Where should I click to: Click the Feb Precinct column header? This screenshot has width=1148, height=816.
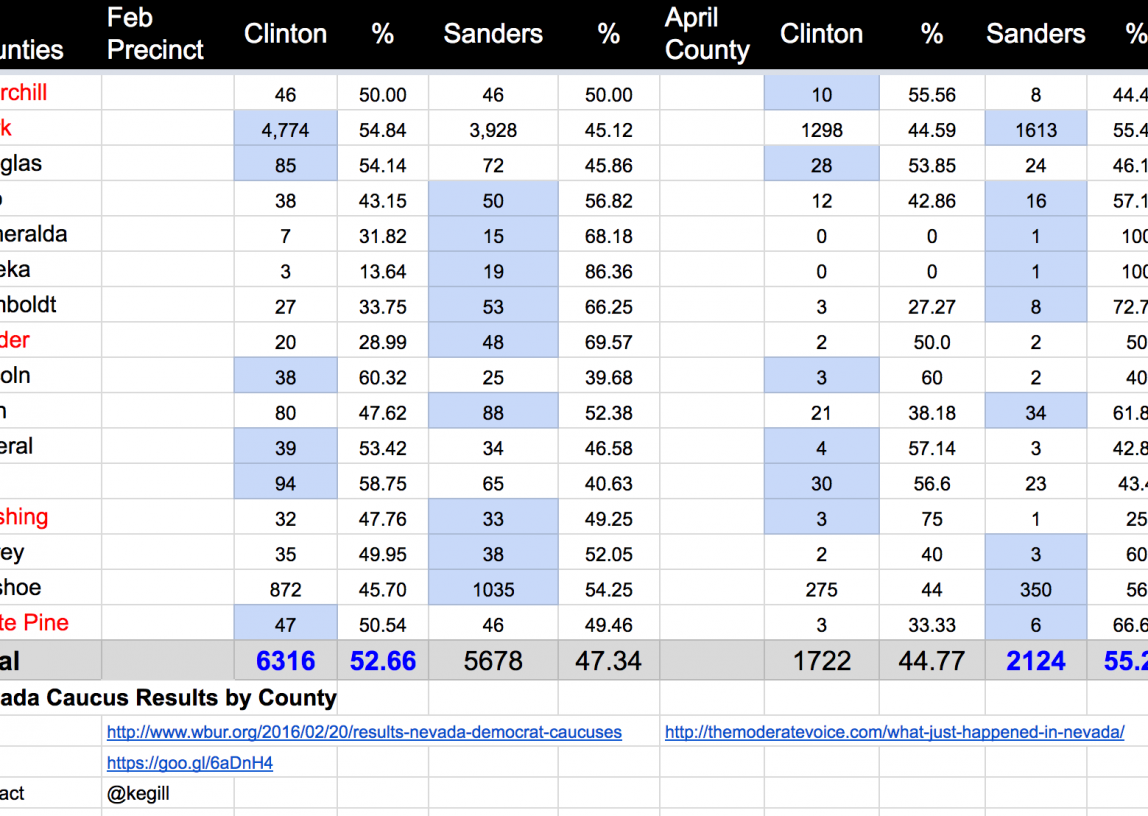coord(155,34)
